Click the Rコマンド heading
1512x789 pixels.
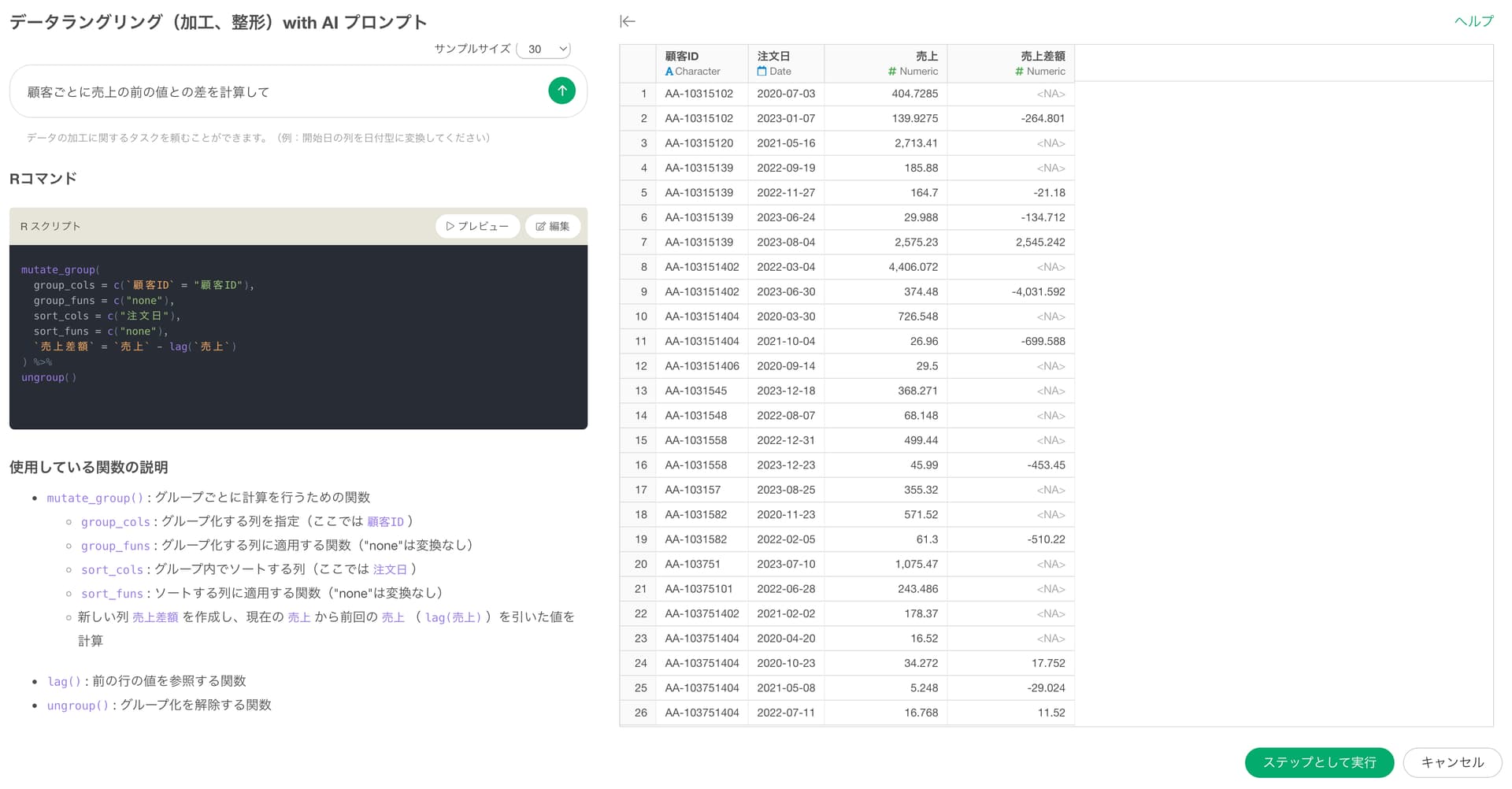click(x=43, y=179)
